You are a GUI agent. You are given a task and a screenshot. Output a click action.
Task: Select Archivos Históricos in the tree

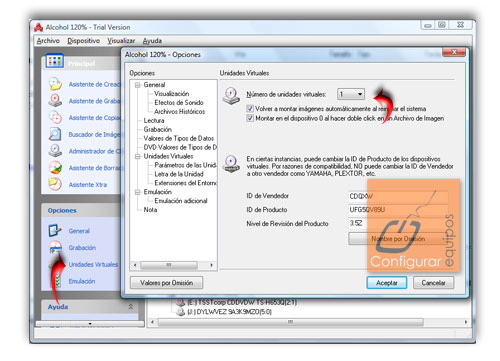pos(179,111)
